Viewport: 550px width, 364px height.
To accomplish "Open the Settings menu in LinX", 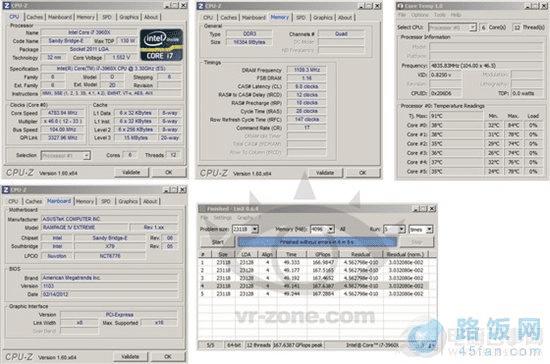I will [x=222, y=218].
